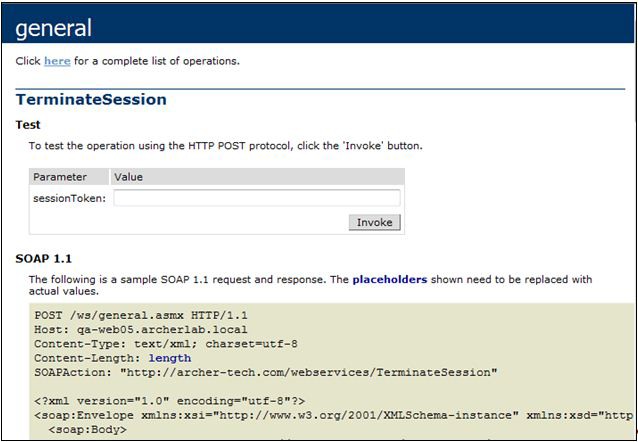Viewport: 638px width, 442px height.
Task: Click the POST /ws/general.asmx request line
Action: (x=141, y=315)
